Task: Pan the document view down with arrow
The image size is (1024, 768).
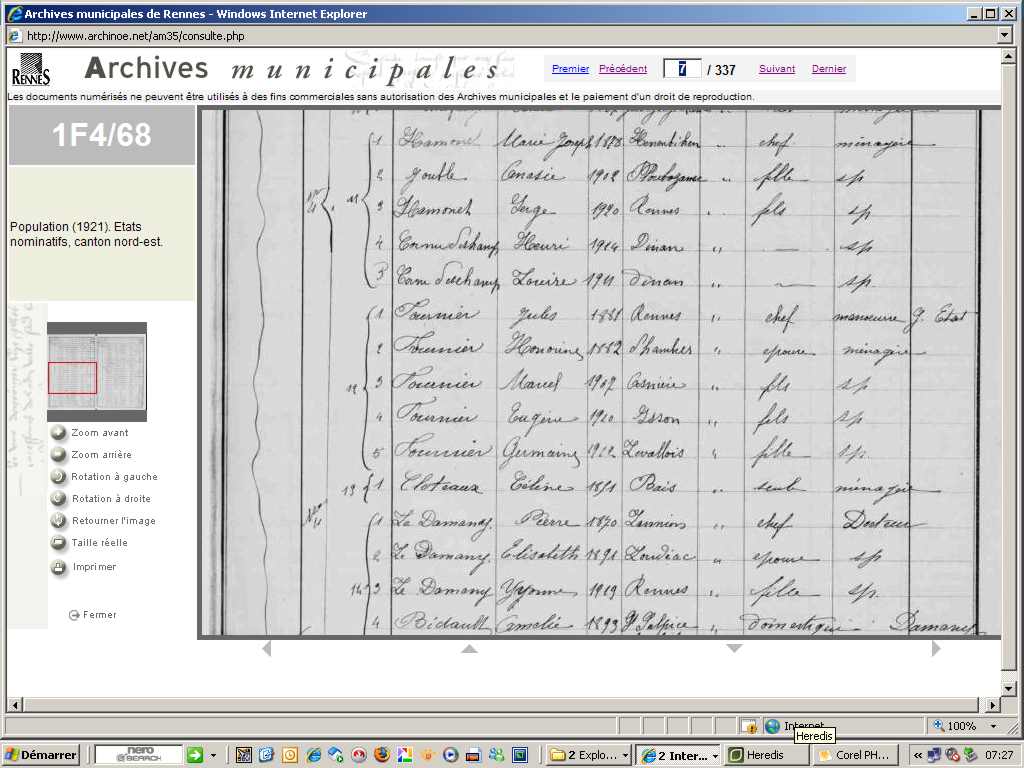Action: click(x=734, y=649)
